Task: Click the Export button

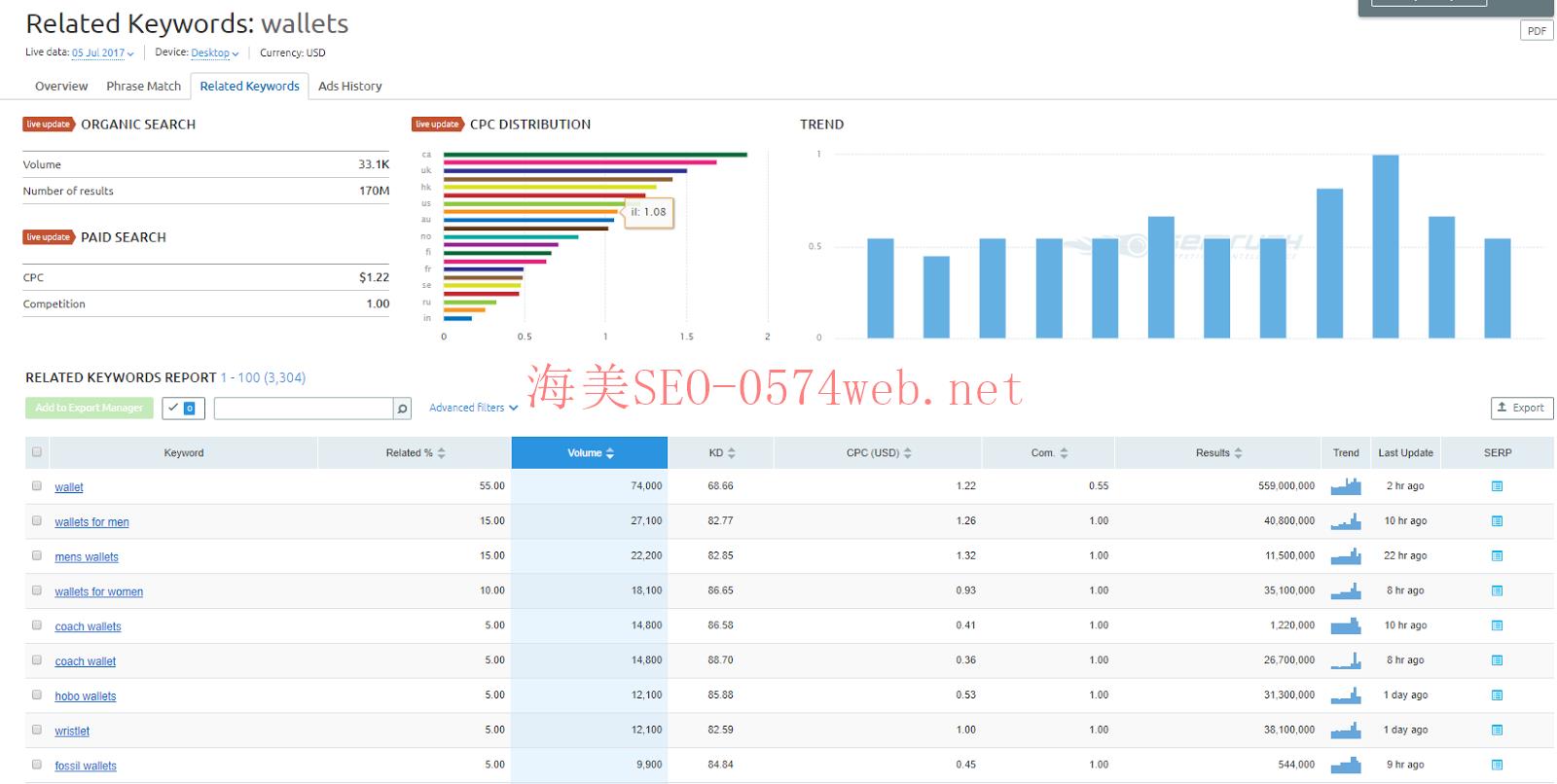Action: [1521, 409]
